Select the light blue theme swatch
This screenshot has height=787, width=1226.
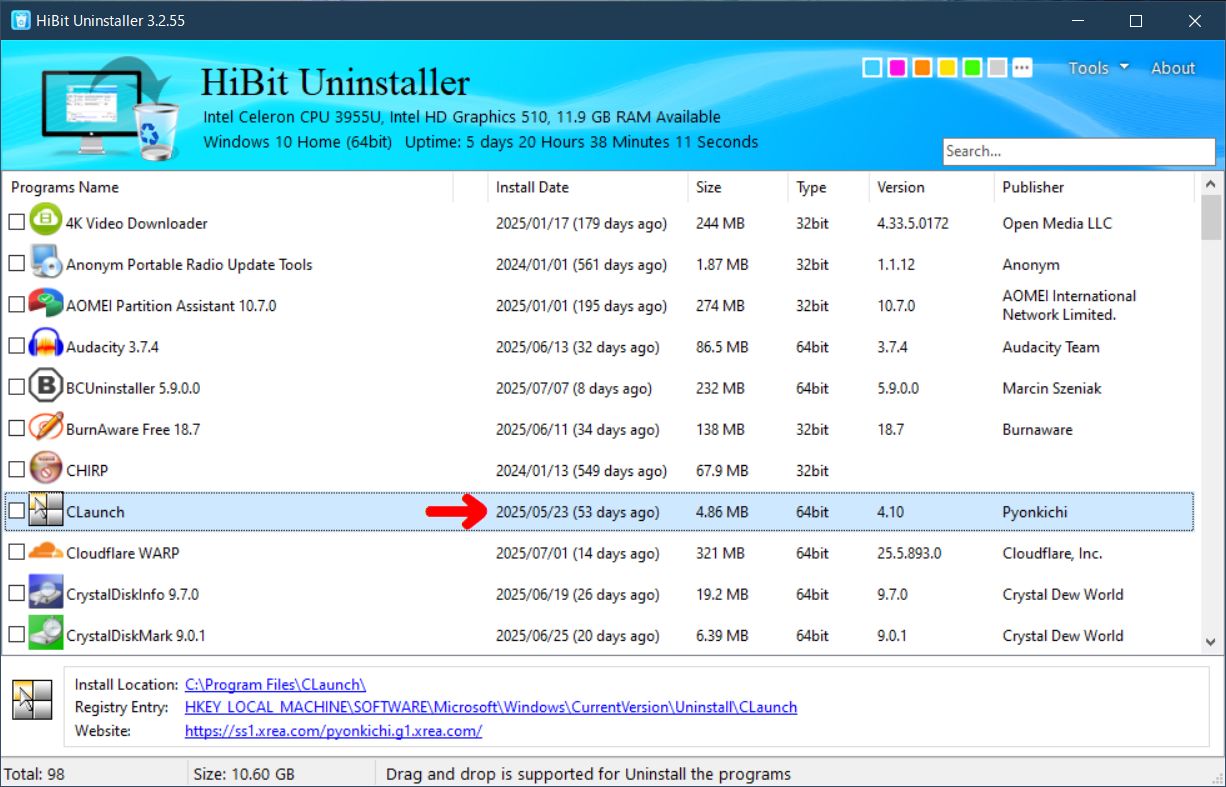click(x=872, y=68)
